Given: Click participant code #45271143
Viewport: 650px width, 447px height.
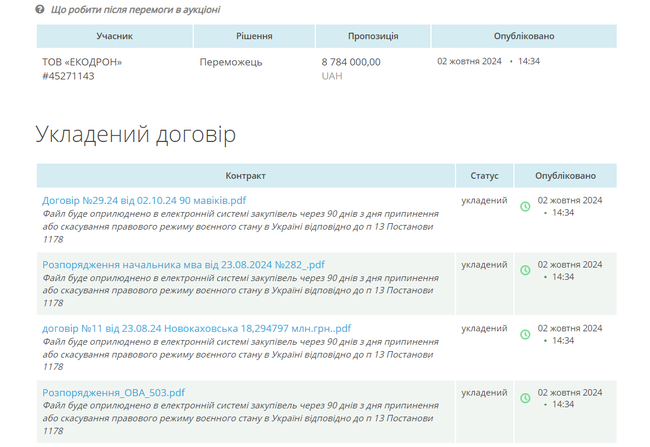Looking at the screenshot, I should coord(68,76).
